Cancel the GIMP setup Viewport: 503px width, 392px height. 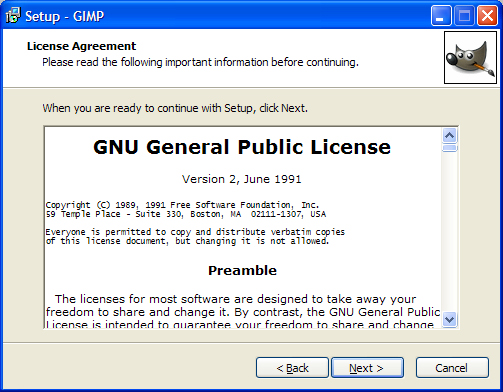click(452, 368)
